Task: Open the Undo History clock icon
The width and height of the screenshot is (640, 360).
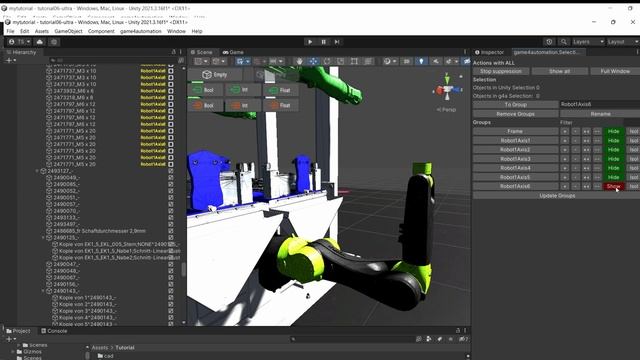Action: pos(549,42)
